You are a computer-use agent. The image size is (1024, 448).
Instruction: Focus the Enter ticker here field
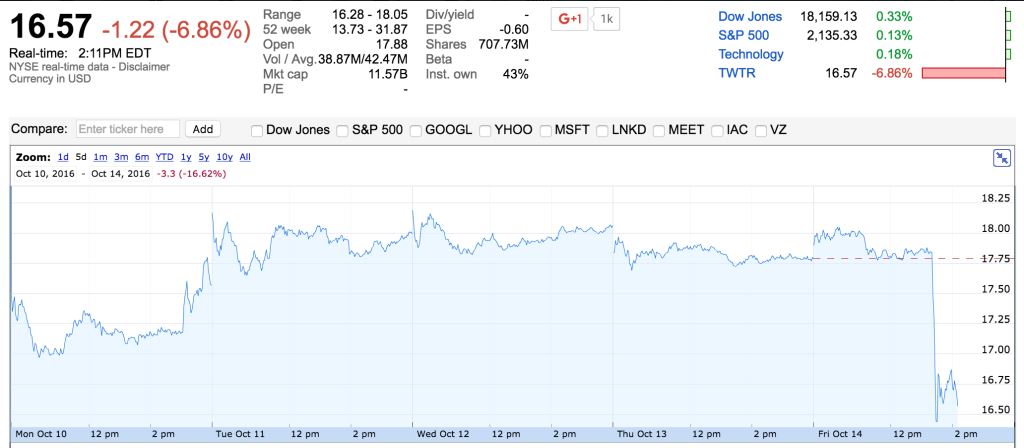click(x=128, y=129)
